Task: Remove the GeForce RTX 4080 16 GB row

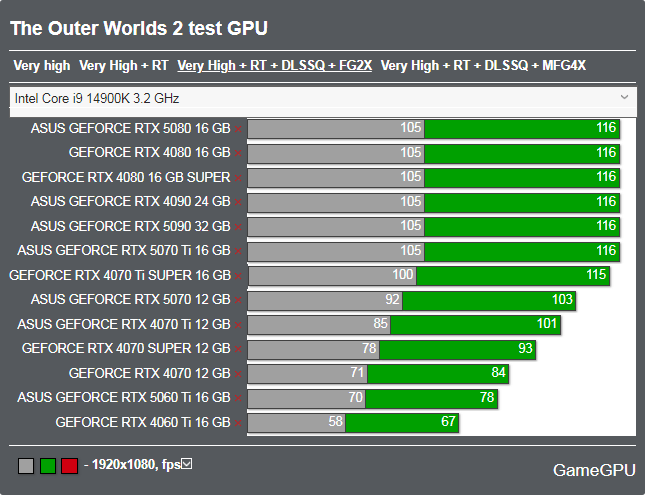Action: point(238,153)
